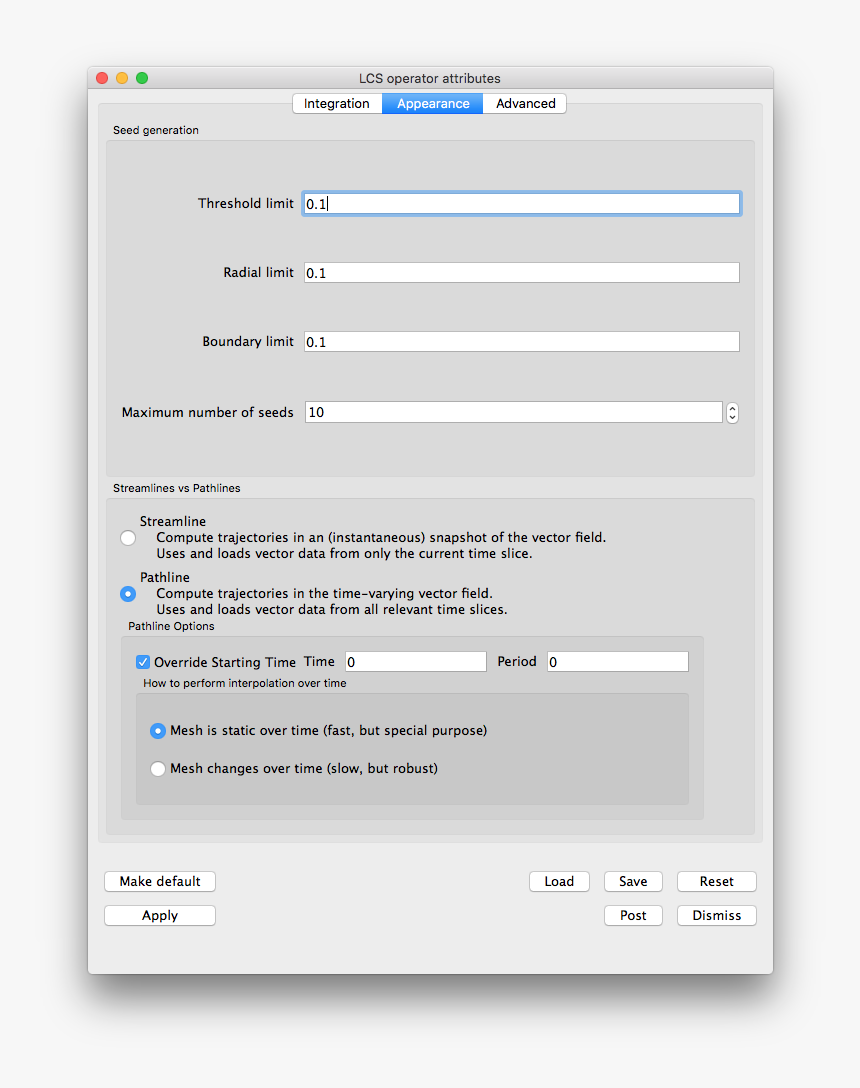Select Mesh changes over time option
Image resolution: width=860 pixels, height=1088 pixels.
pos(158,769)
